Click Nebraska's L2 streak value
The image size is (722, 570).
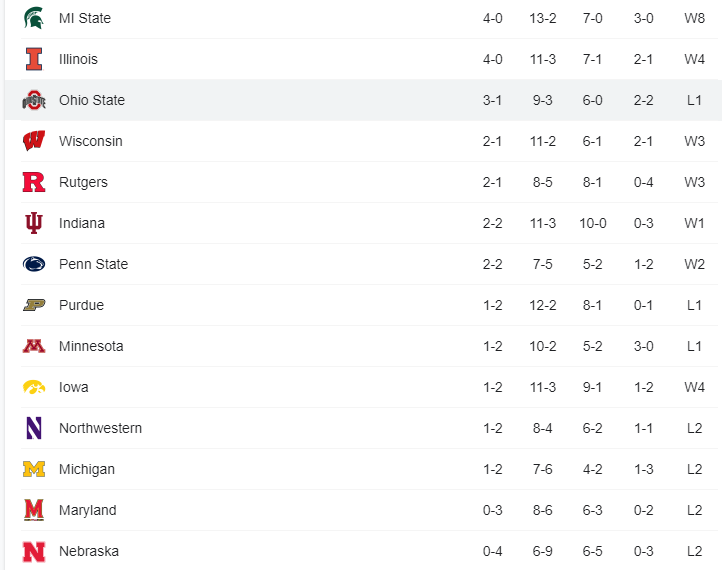[x=695, y=551]
